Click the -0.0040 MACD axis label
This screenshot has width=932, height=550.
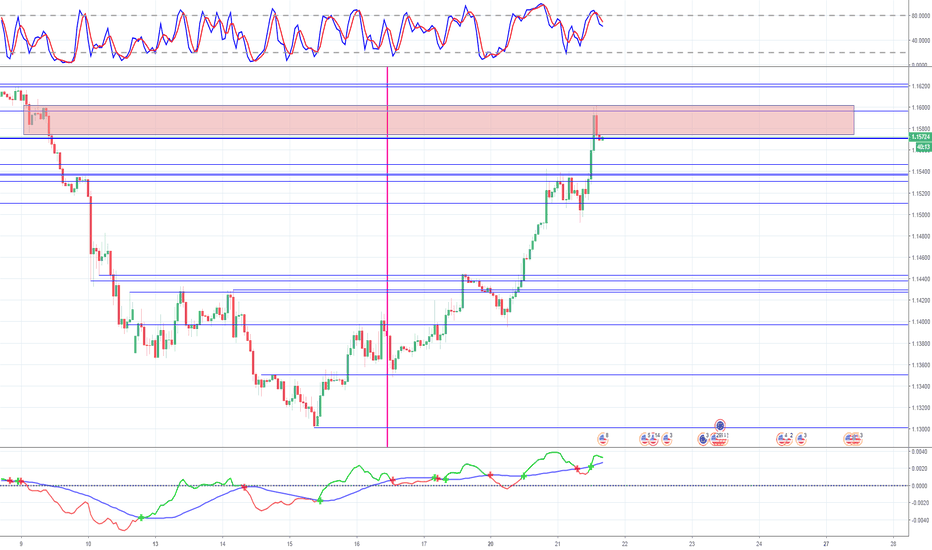point(919,520)
